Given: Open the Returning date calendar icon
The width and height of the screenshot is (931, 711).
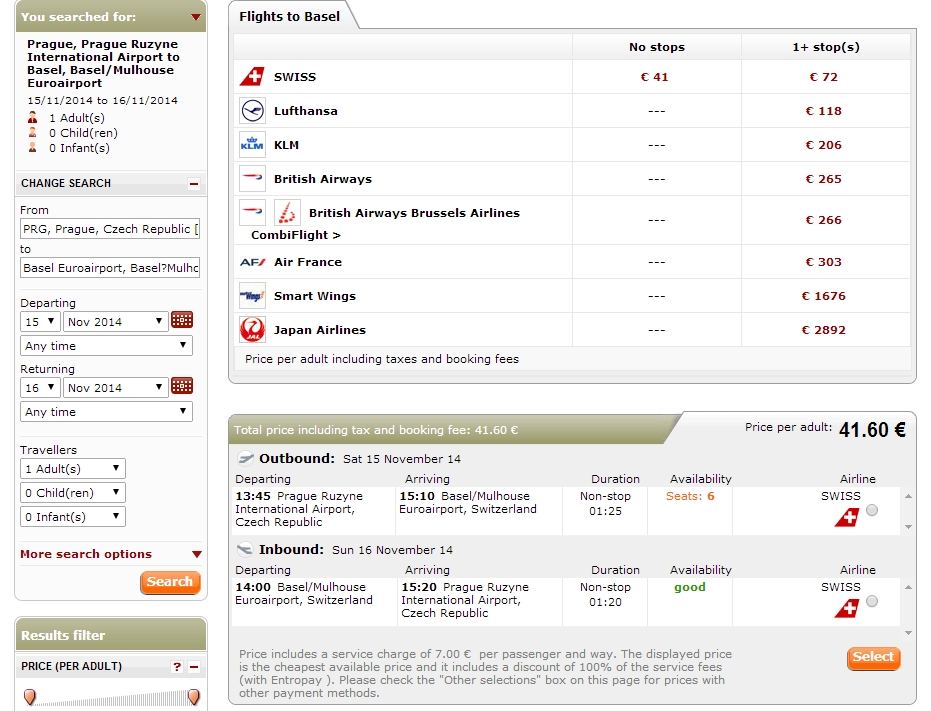Looking at the screenshot, I should [182, 386].
